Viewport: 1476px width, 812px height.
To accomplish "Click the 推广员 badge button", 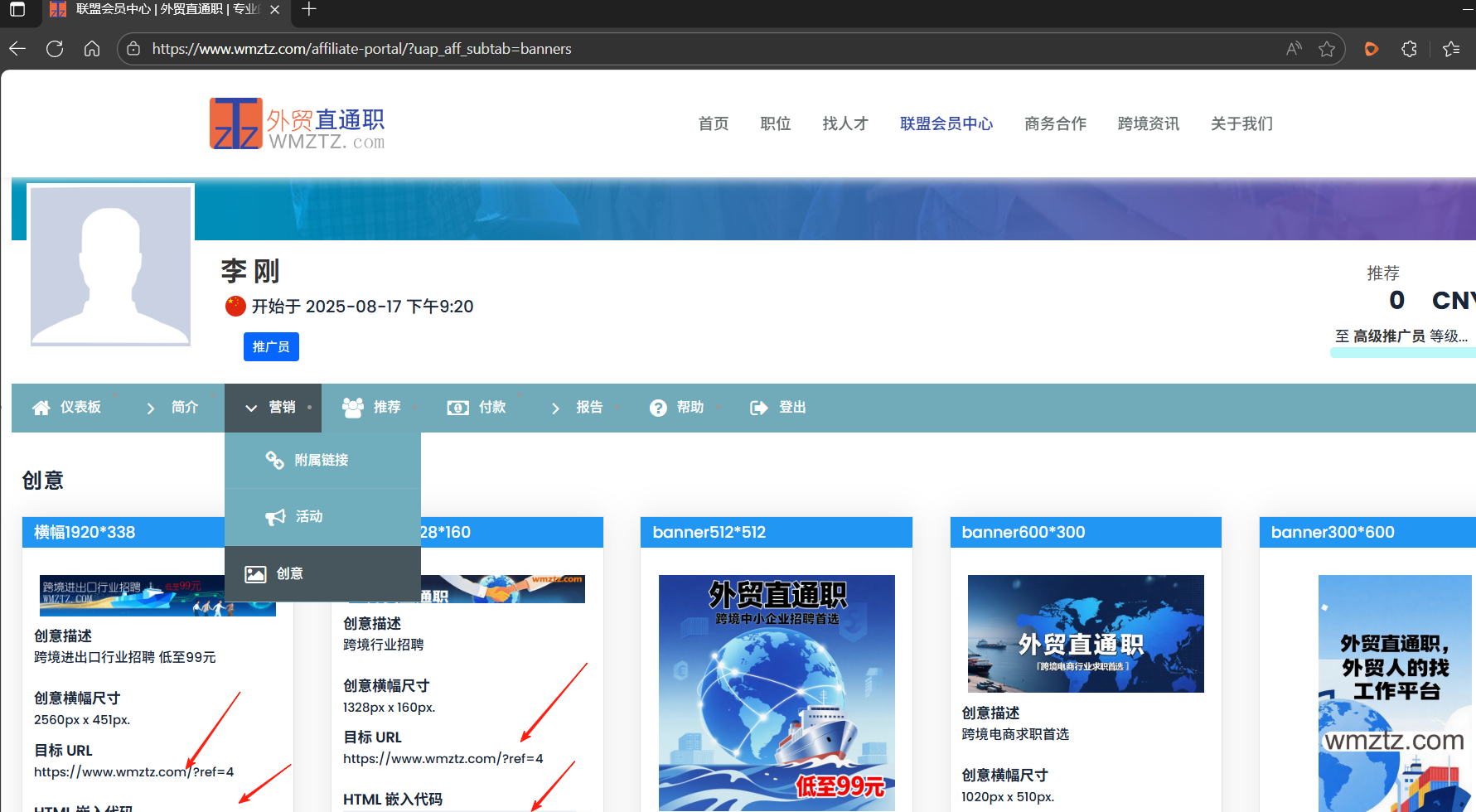I will 271,347.
